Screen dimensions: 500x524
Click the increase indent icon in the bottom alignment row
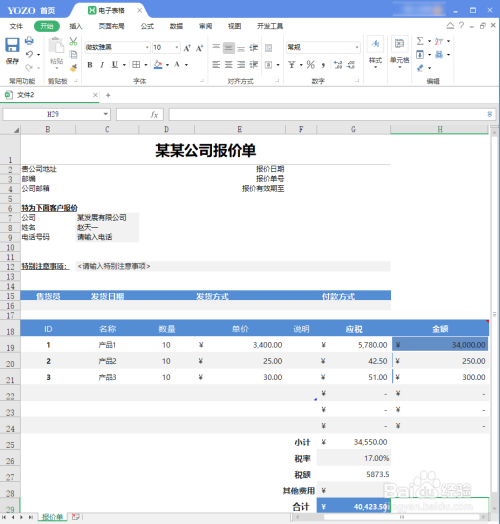254,64
